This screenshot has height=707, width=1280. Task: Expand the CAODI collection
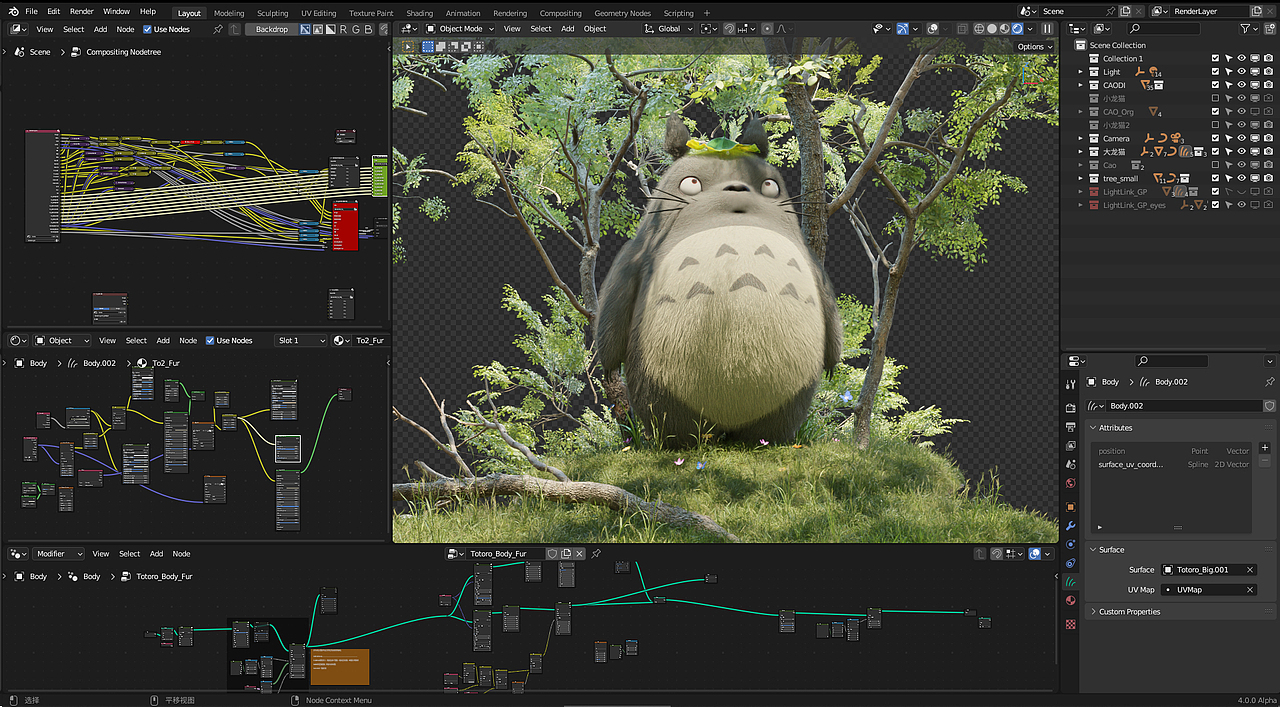click(1081, 85)
